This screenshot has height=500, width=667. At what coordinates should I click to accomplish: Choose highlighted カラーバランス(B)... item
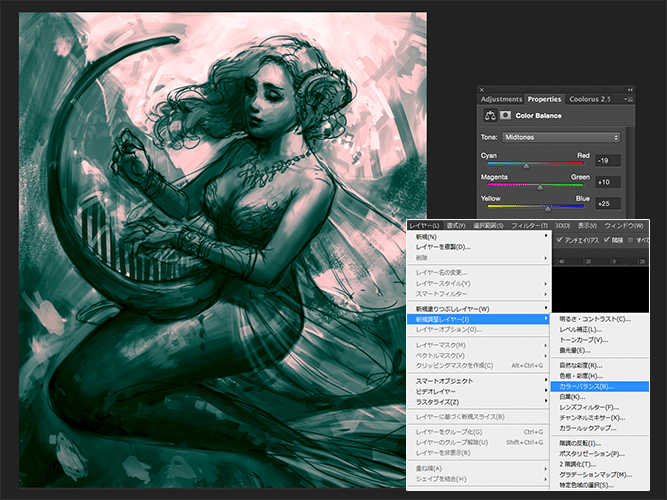pos(600,386)
